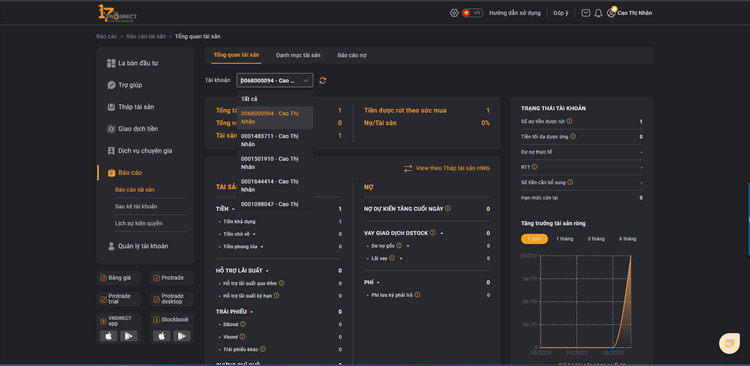This screenshot has height=366, width=750.
Task: Click the VNDIRECT logo
Action: point(117,13)
